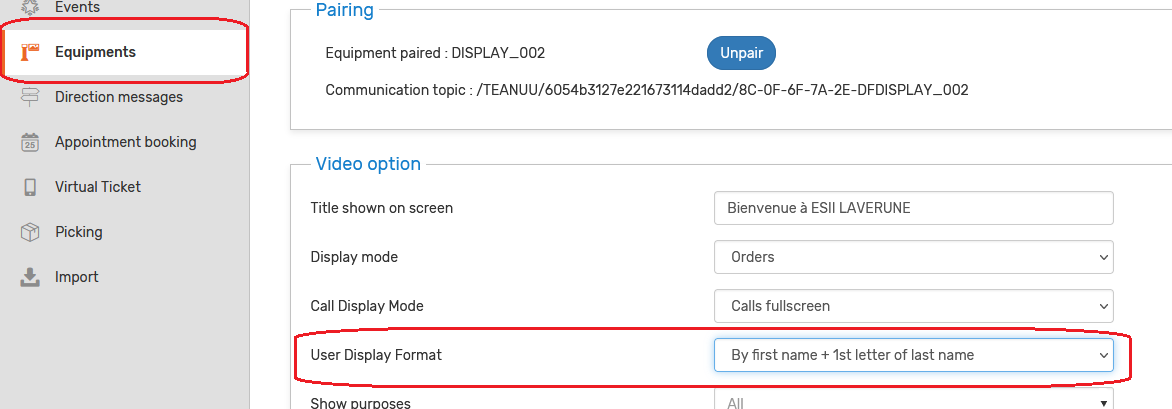Open the Events menu item

tap(77, 7)
